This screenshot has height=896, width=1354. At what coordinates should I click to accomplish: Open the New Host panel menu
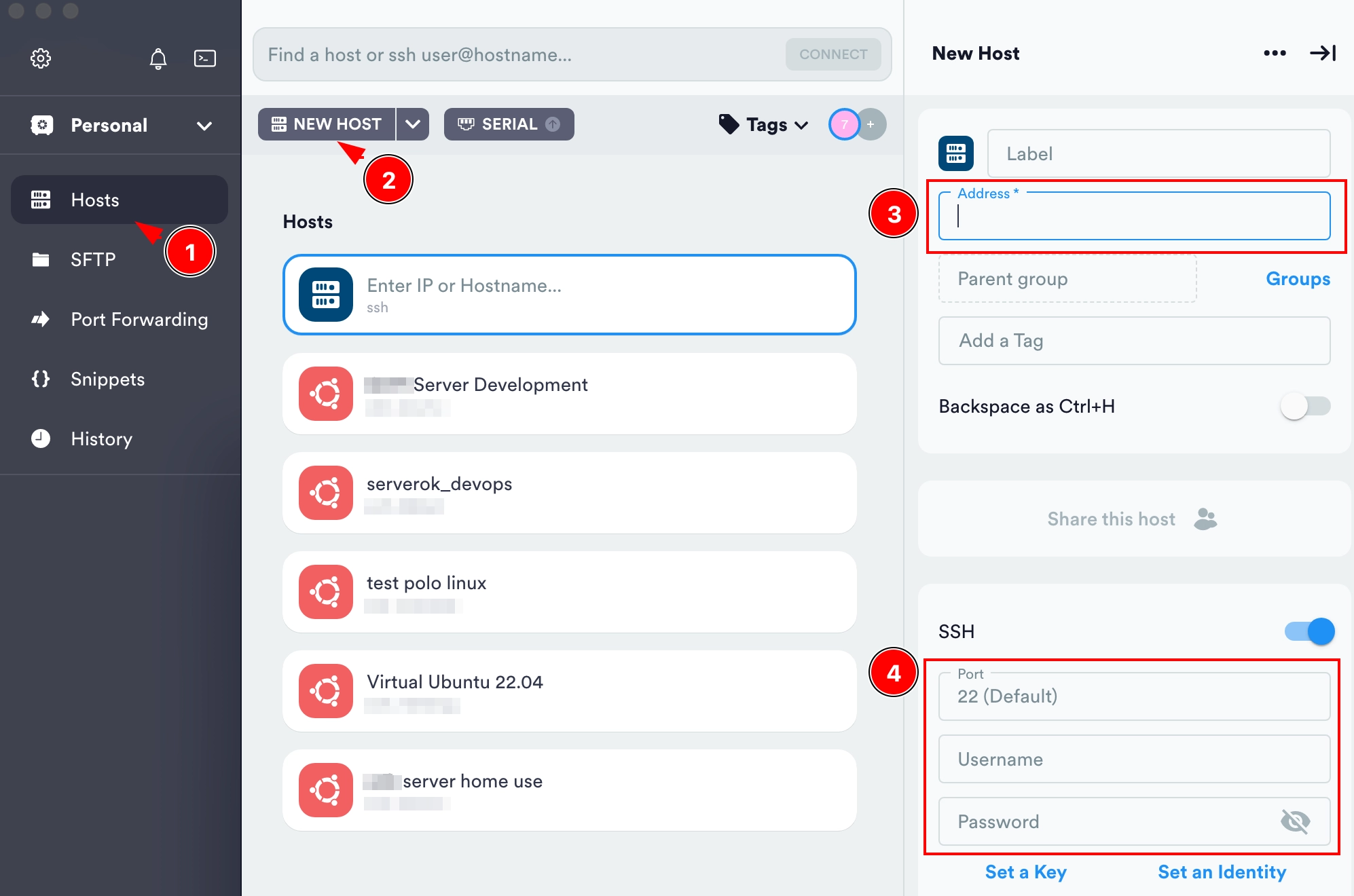tap(1274, 53)
